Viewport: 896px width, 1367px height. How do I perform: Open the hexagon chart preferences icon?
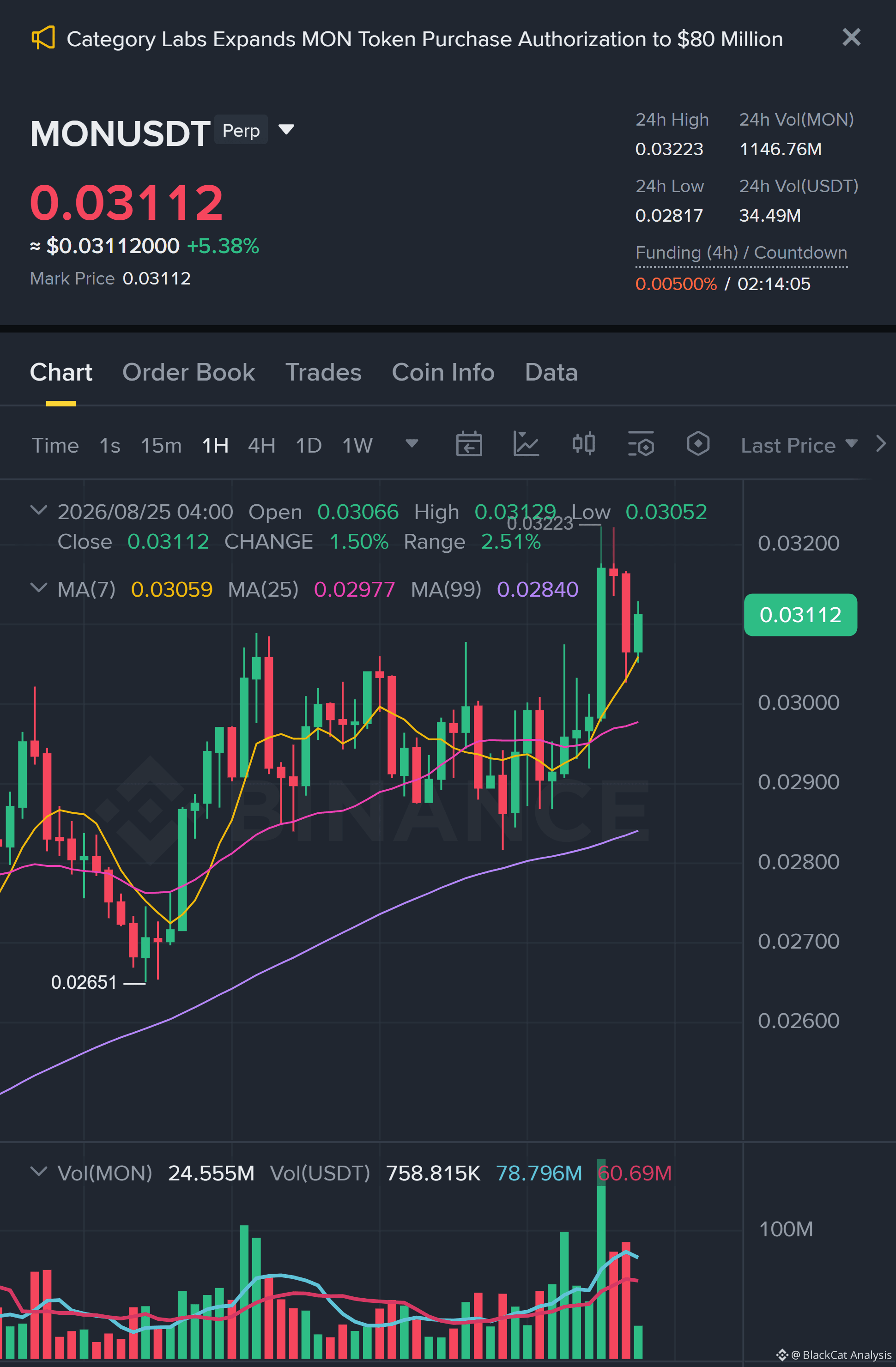[698, 444]
